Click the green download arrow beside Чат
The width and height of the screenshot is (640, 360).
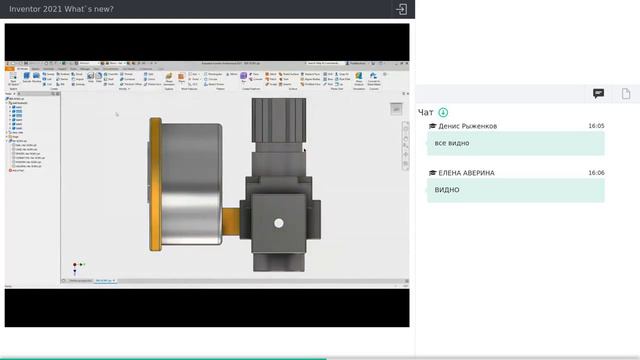point(443,112)
